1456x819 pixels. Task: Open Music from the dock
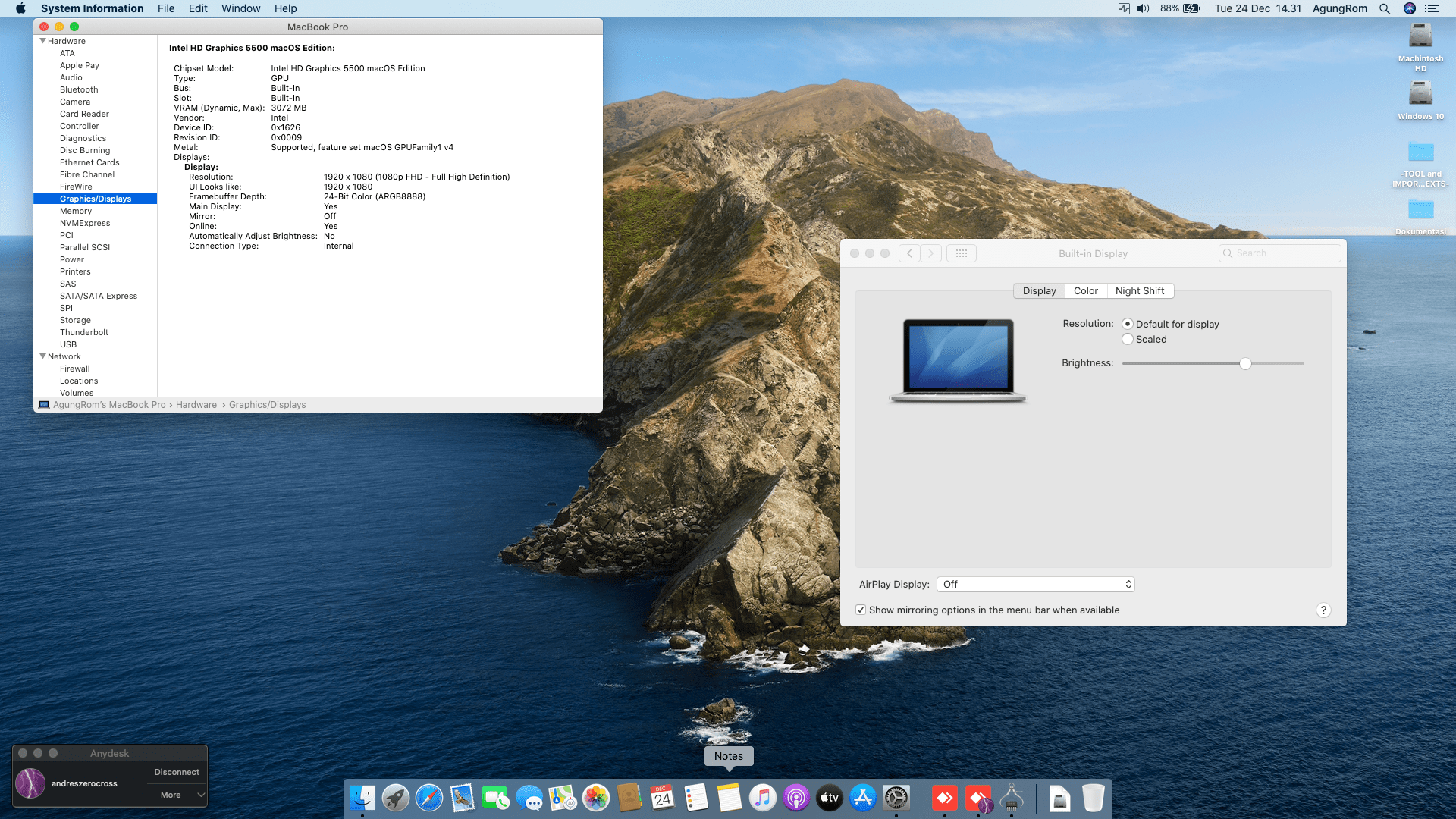point(763,798)
